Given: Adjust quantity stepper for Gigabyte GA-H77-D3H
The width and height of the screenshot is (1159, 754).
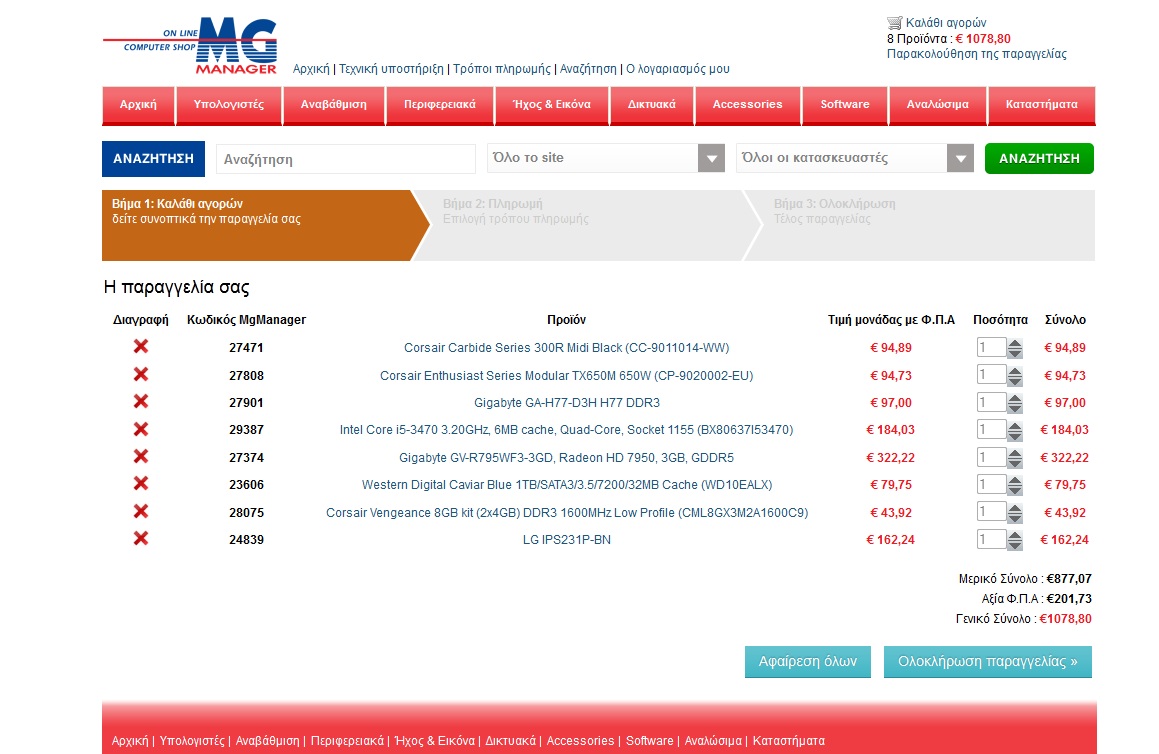Looking at the screenshot, I should pos(1015,403).
